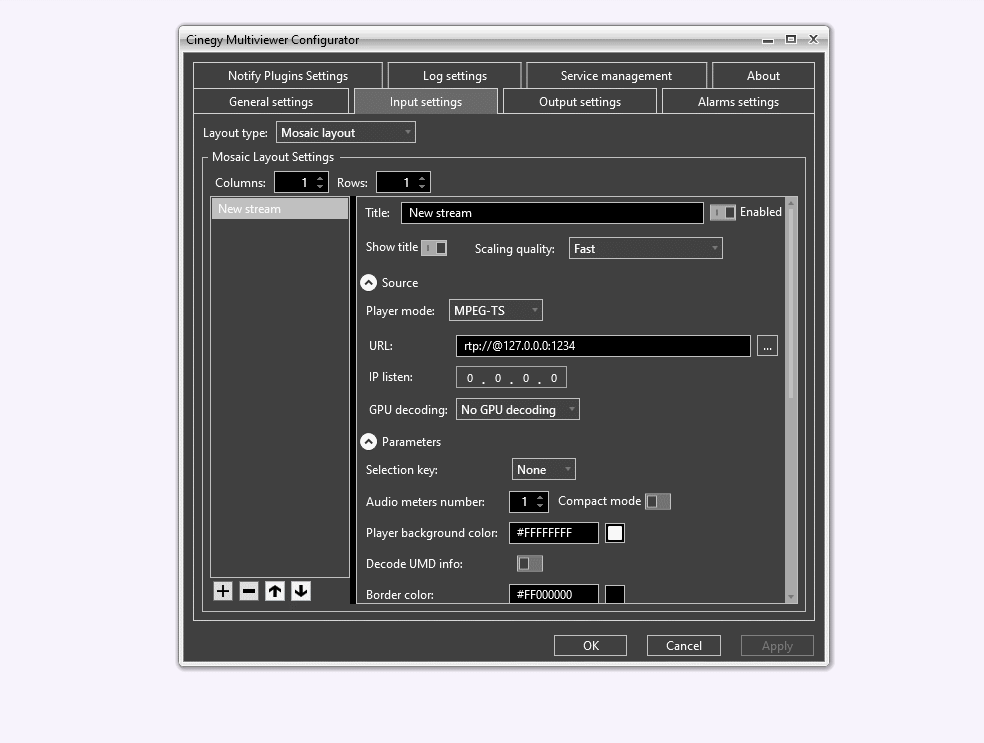Switch to Log settings tab
This screenshot has width=984, height=743.
coord(455,75)
